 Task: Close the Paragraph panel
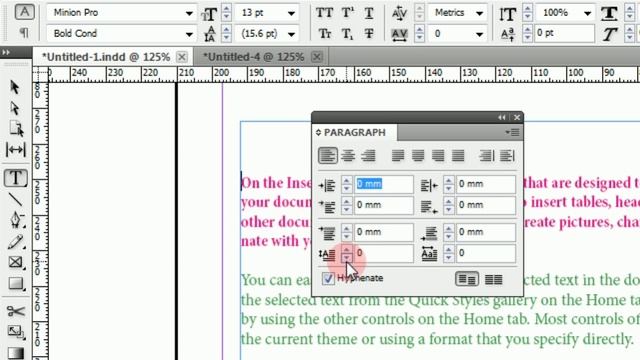click(x=517, y=118)
